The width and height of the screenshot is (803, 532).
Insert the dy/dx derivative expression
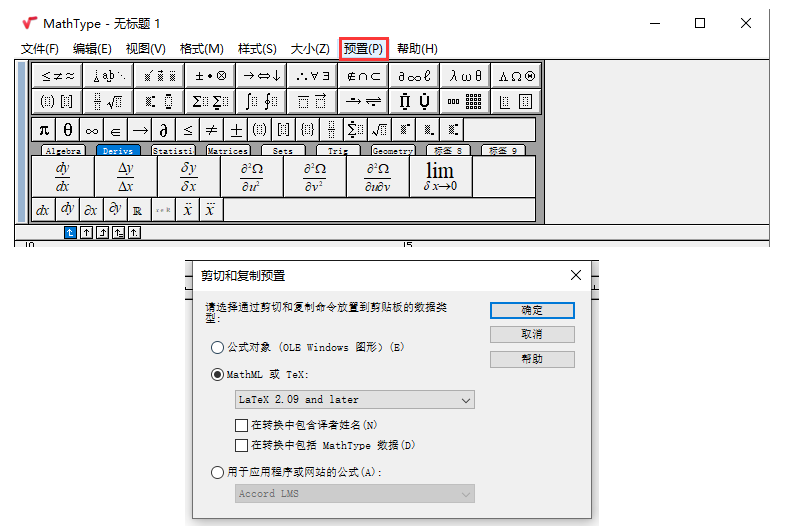tap(63, 177)
